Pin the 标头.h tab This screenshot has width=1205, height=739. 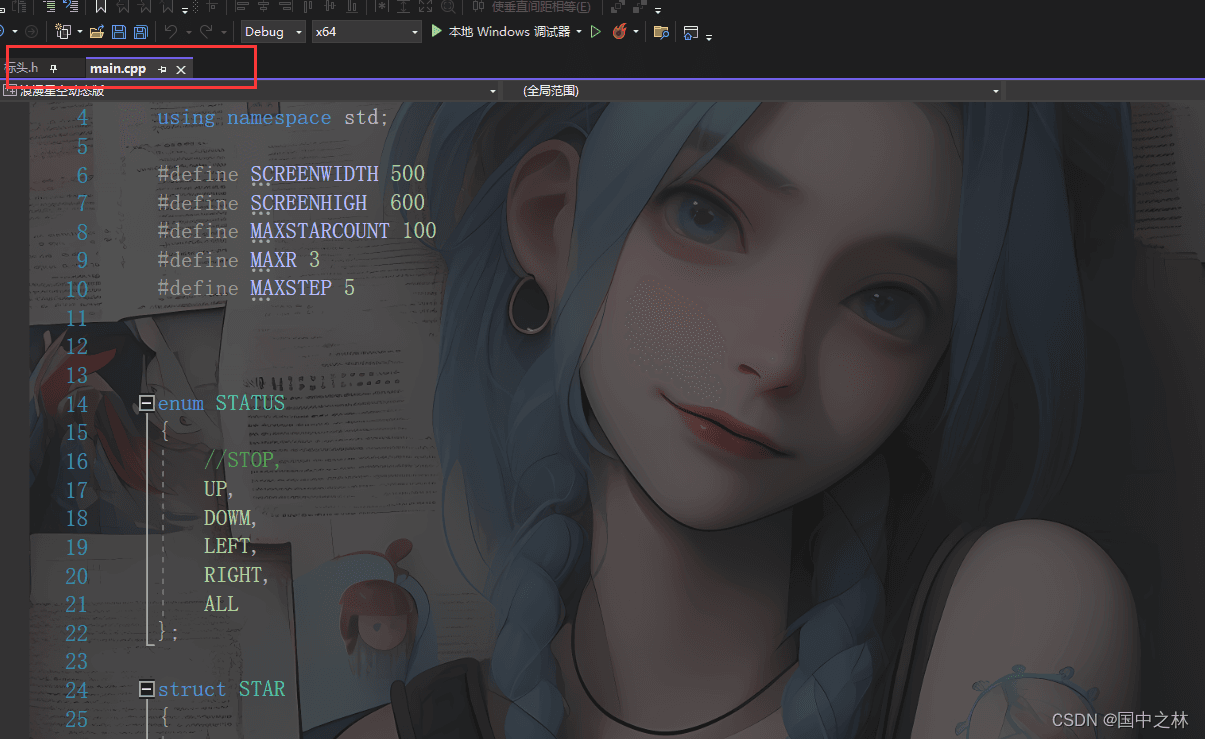tap(53, 68)
